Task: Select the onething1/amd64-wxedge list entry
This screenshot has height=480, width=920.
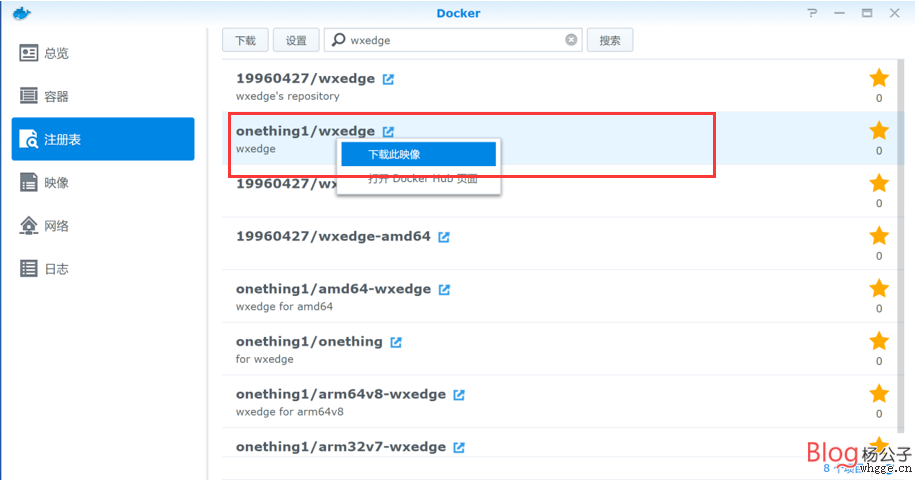Action: (560, 296)
